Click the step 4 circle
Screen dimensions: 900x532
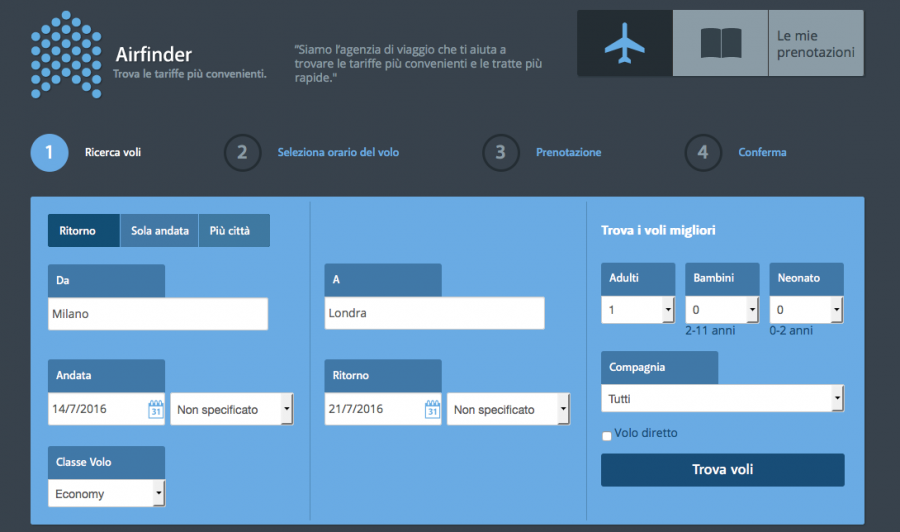703,153
